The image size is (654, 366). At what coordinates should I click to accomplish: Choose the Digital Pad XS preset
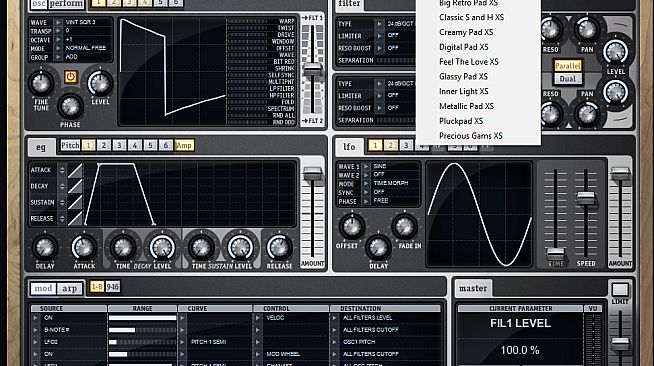coord(463,47)
